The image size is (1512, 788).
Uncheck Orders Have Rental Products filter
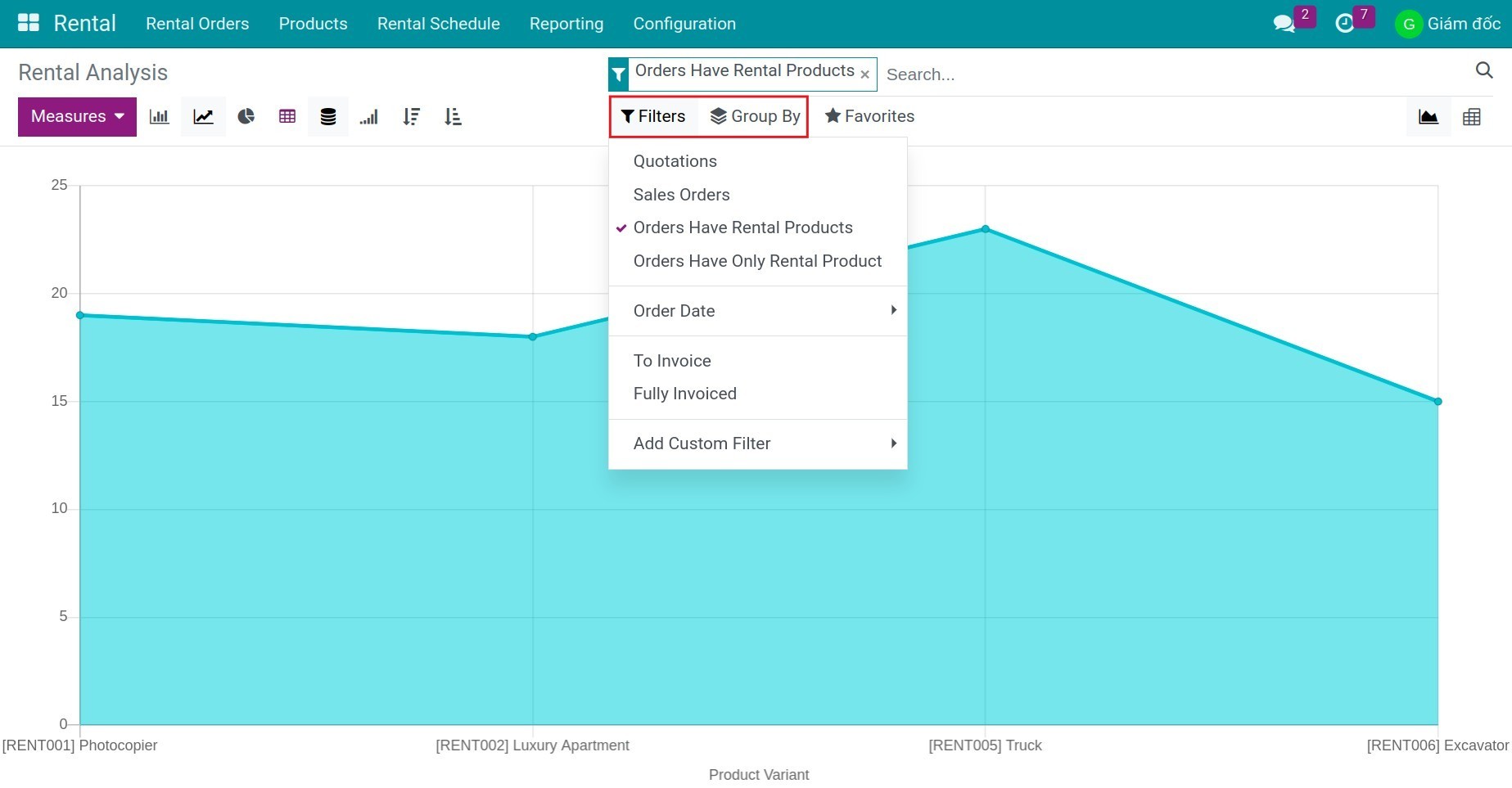[758, 227]
